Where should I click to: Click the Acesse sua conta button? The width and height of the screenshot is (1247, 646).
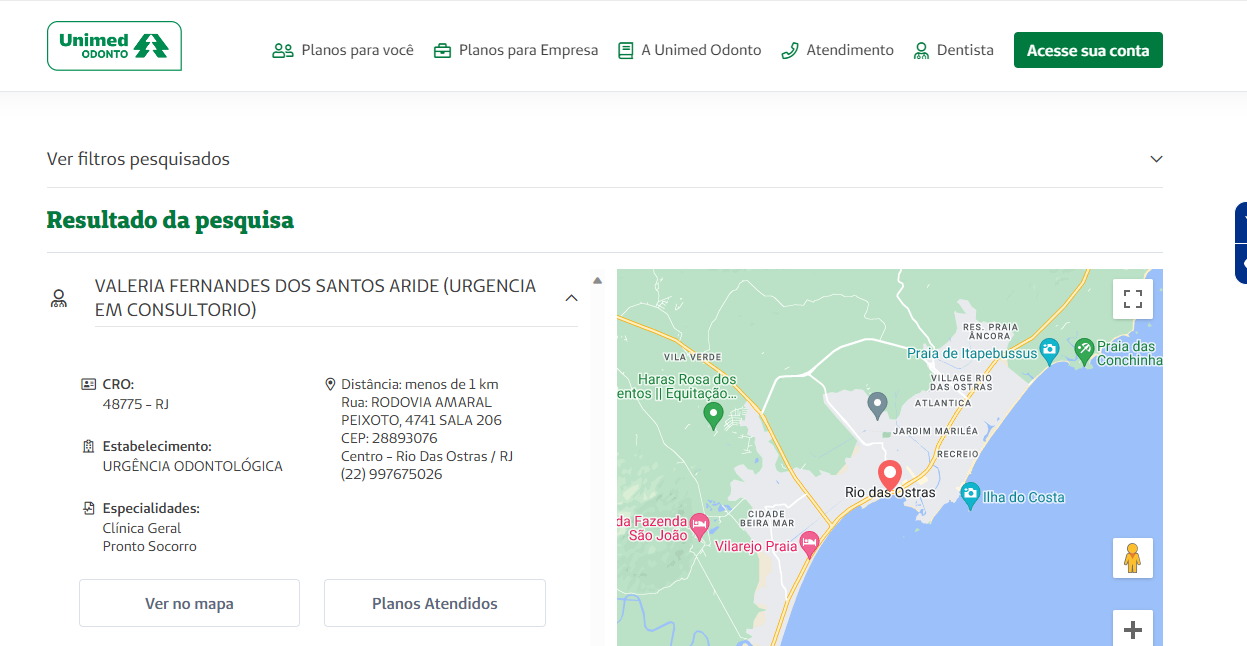pos(1088,50)
